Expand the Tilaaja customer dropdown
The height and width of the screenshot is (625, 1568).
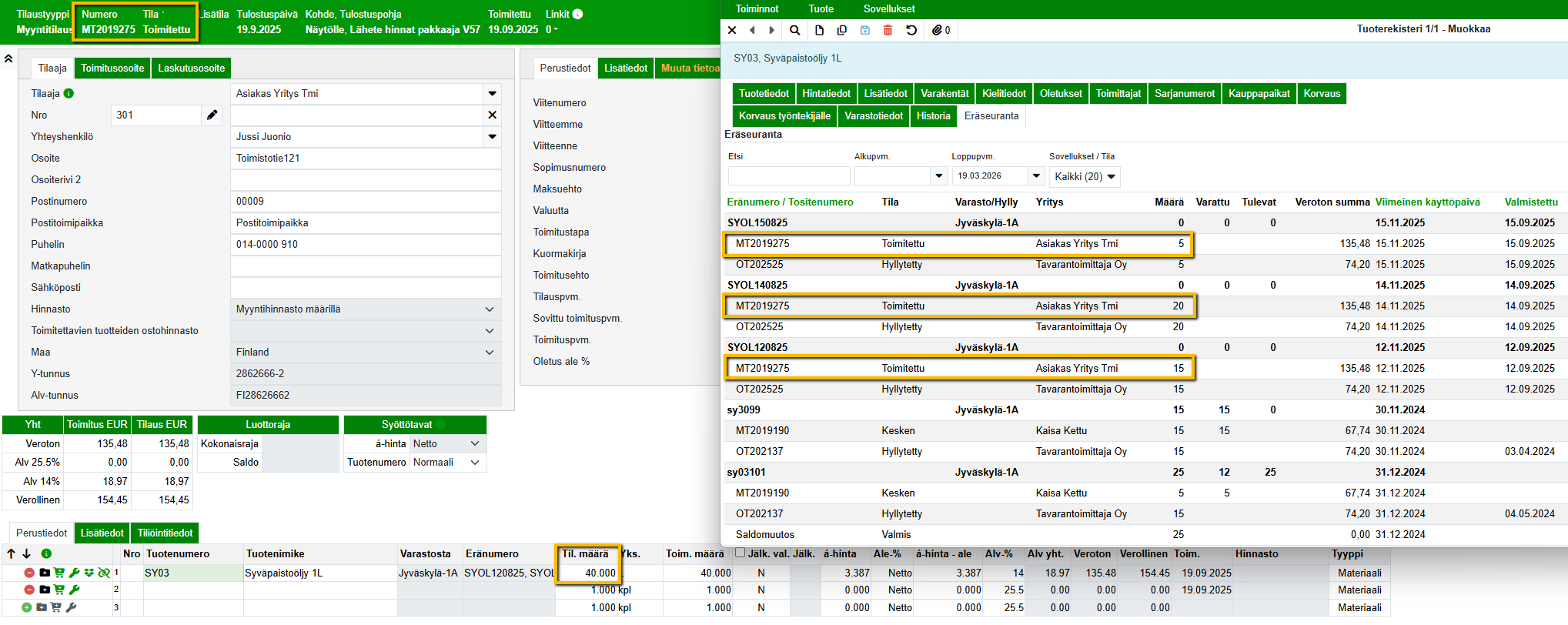[492, 94]
